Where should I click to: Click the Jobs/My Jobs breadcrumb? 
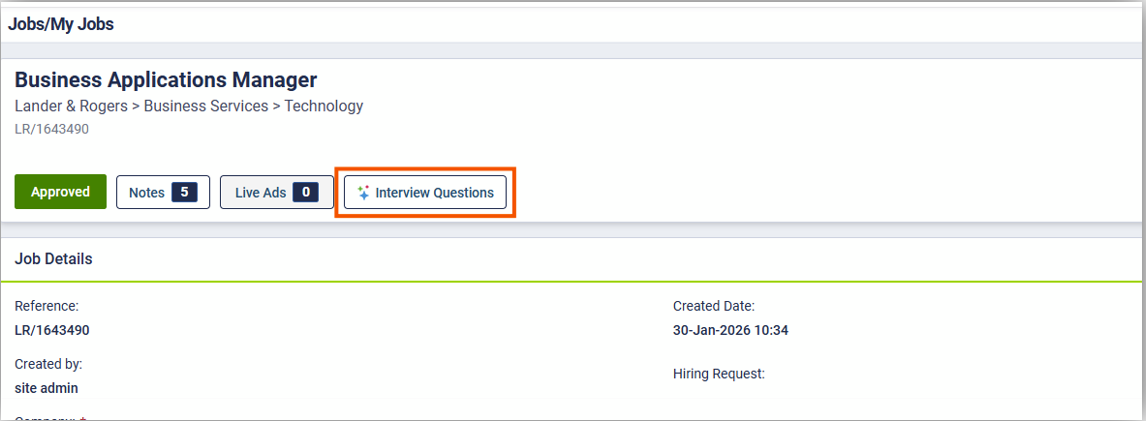61,24
